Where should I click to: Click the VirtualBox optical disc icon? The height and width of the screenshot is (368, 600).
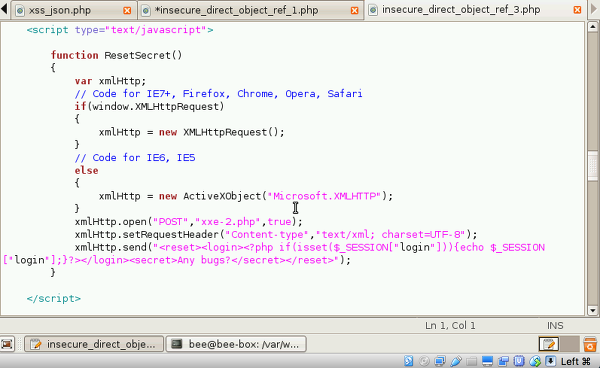(x=424, y=361)
